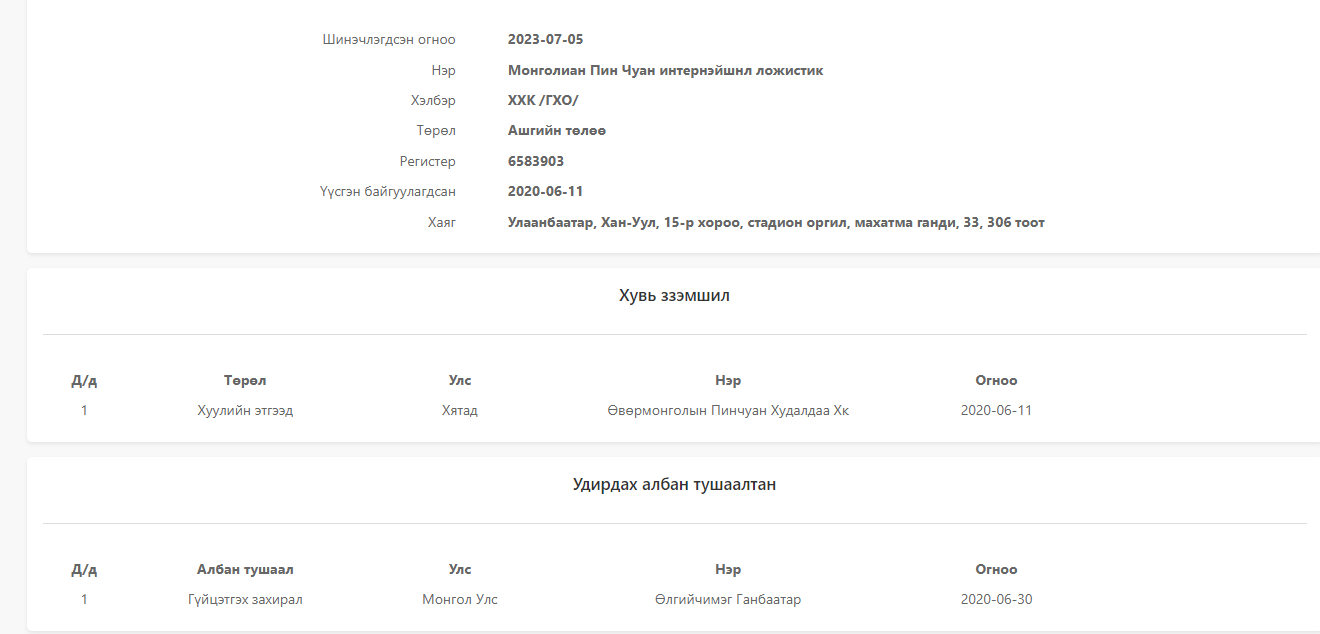The height and width of the screenshot is (634, 1320).
Task: Click the Регистер field label
Action: coord(427,161)
